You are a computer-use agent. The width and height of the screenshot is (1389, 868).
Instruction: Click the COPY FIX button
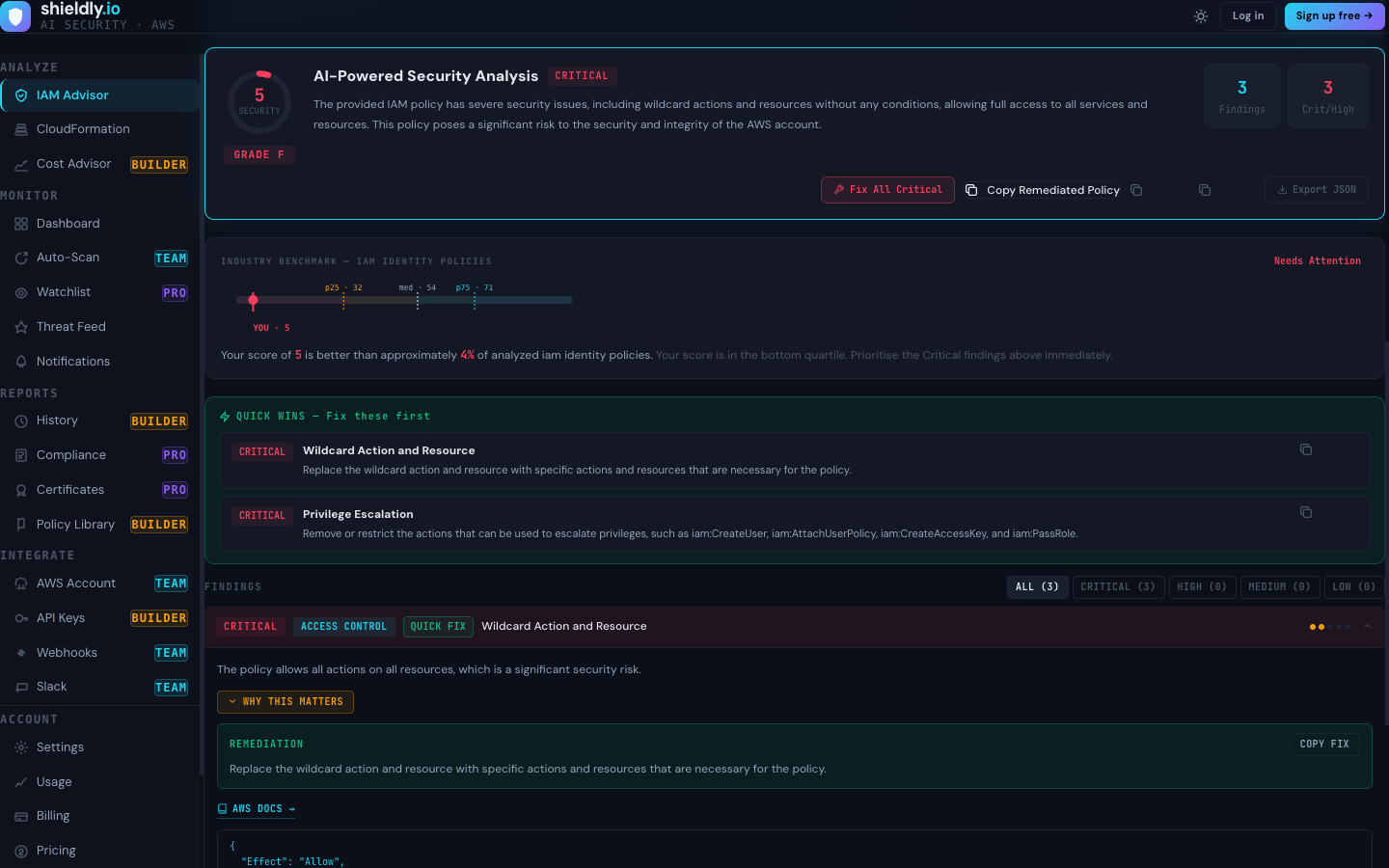coord(1324,745)
